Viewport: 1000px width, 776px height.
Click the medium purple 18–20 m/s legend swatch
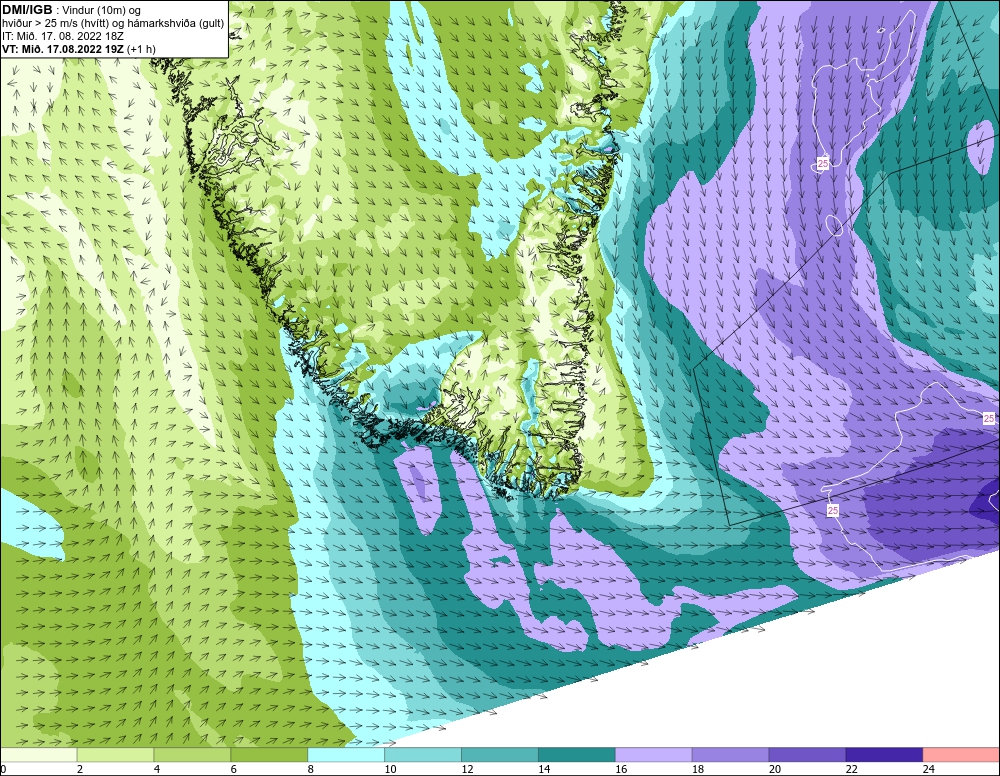point(730,755)
